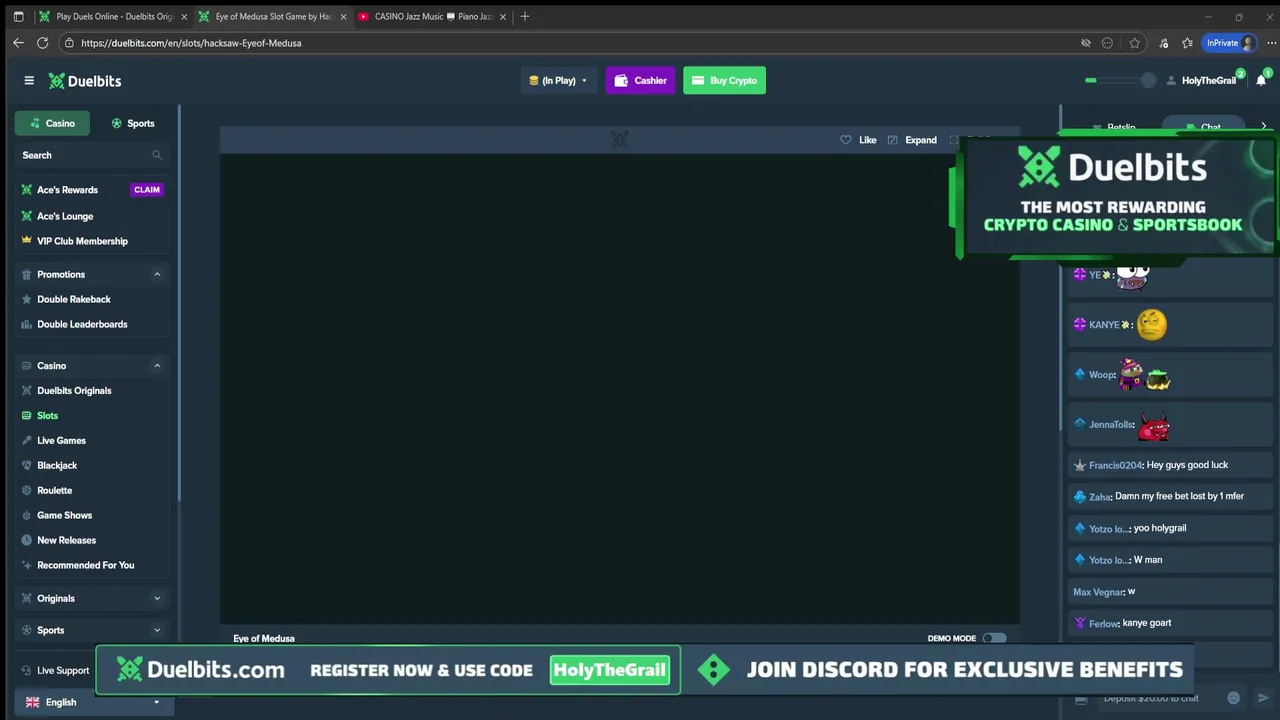Collapse the chat panel arrow
1280x720 pixels.
(1264, 127)
